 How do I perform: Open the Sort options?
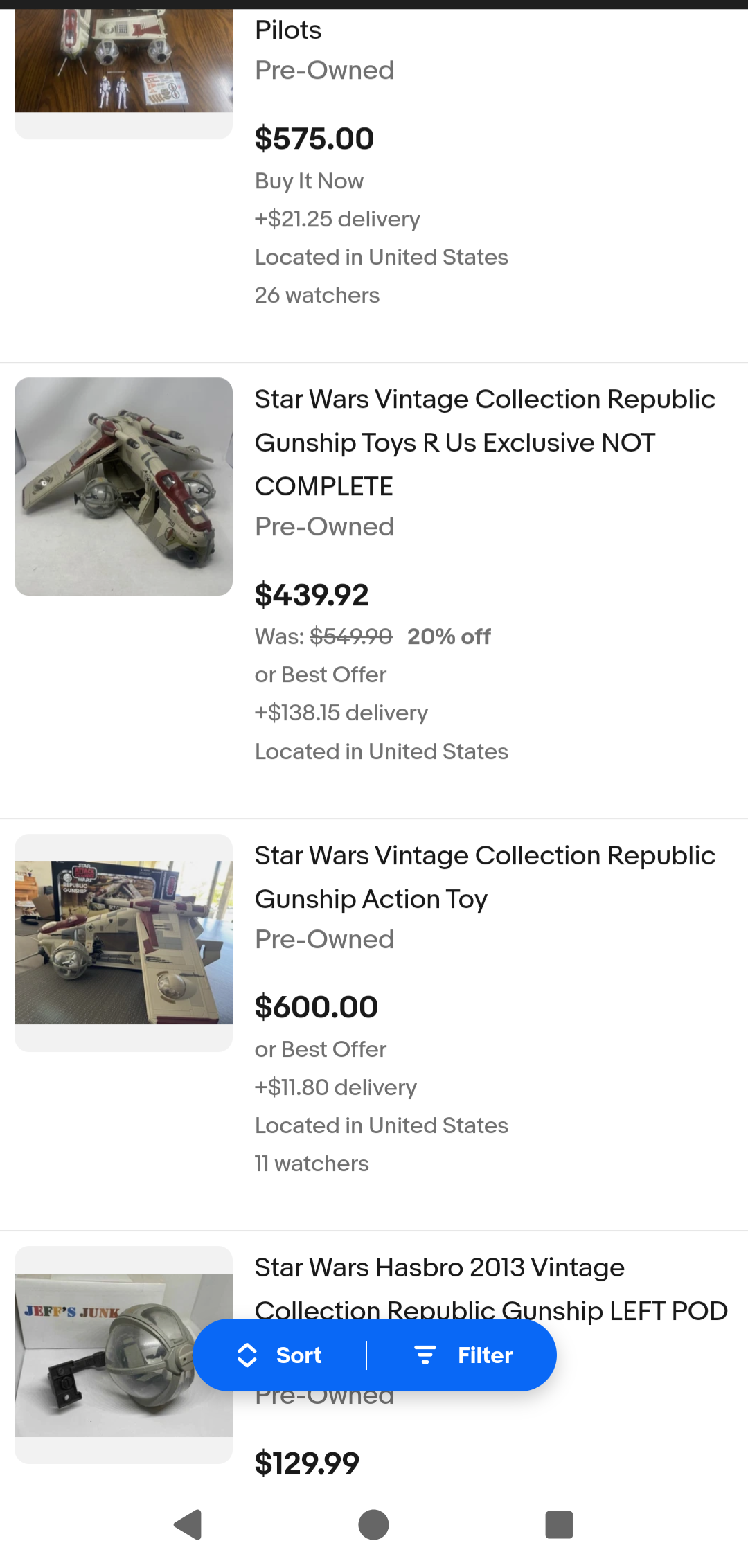[x=299, y=1355]
